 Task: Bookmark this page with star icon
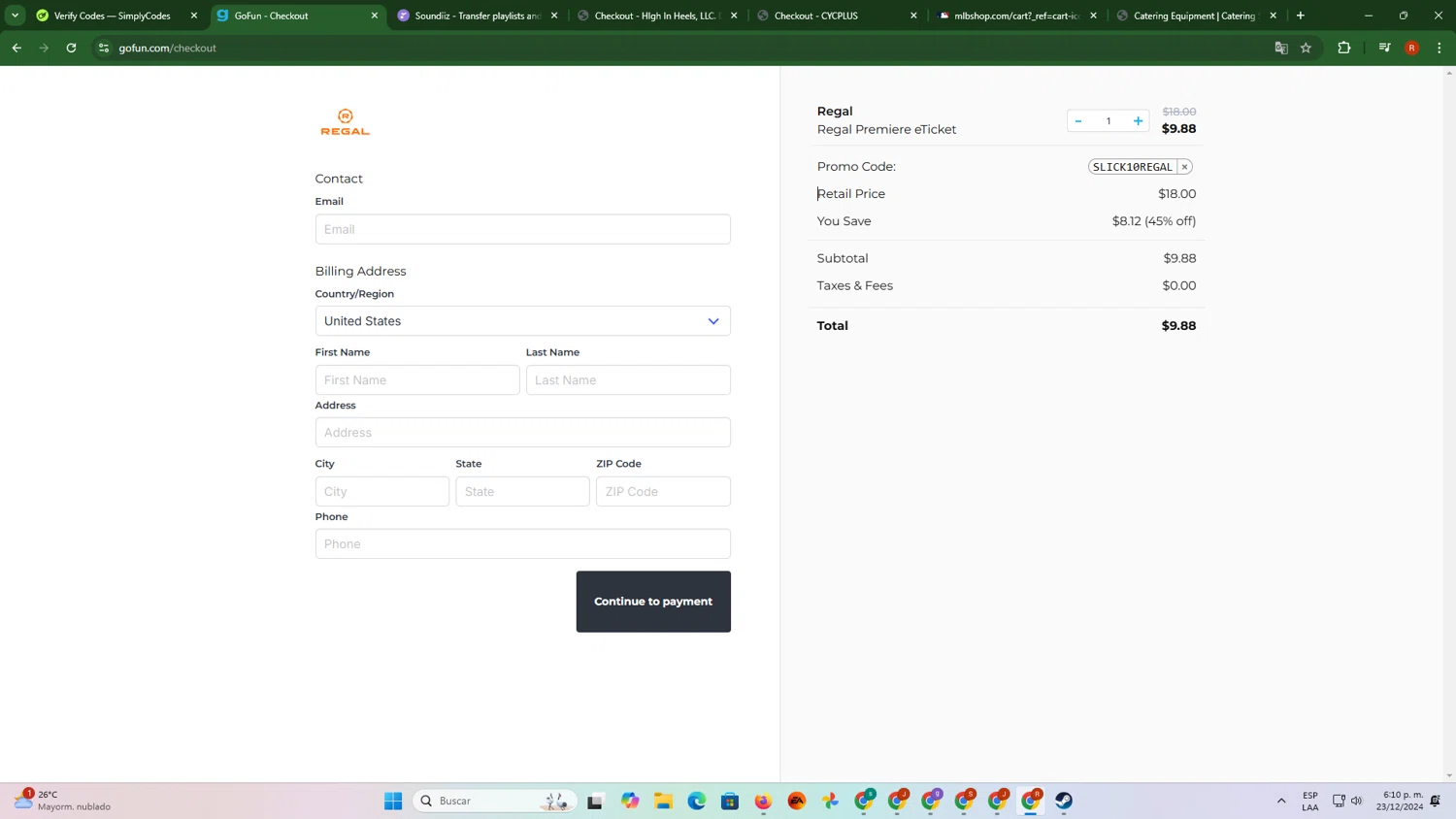pos(1307,48)
